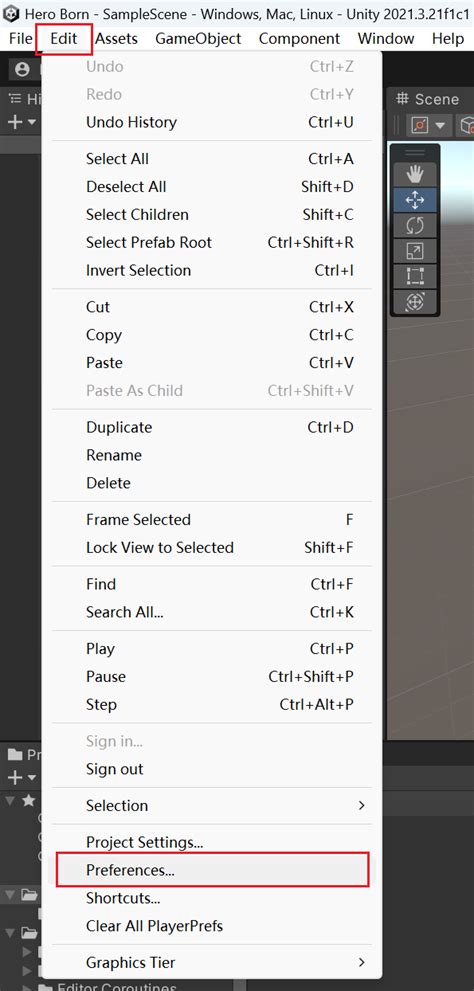Select the Move tool

click(415, 201)
